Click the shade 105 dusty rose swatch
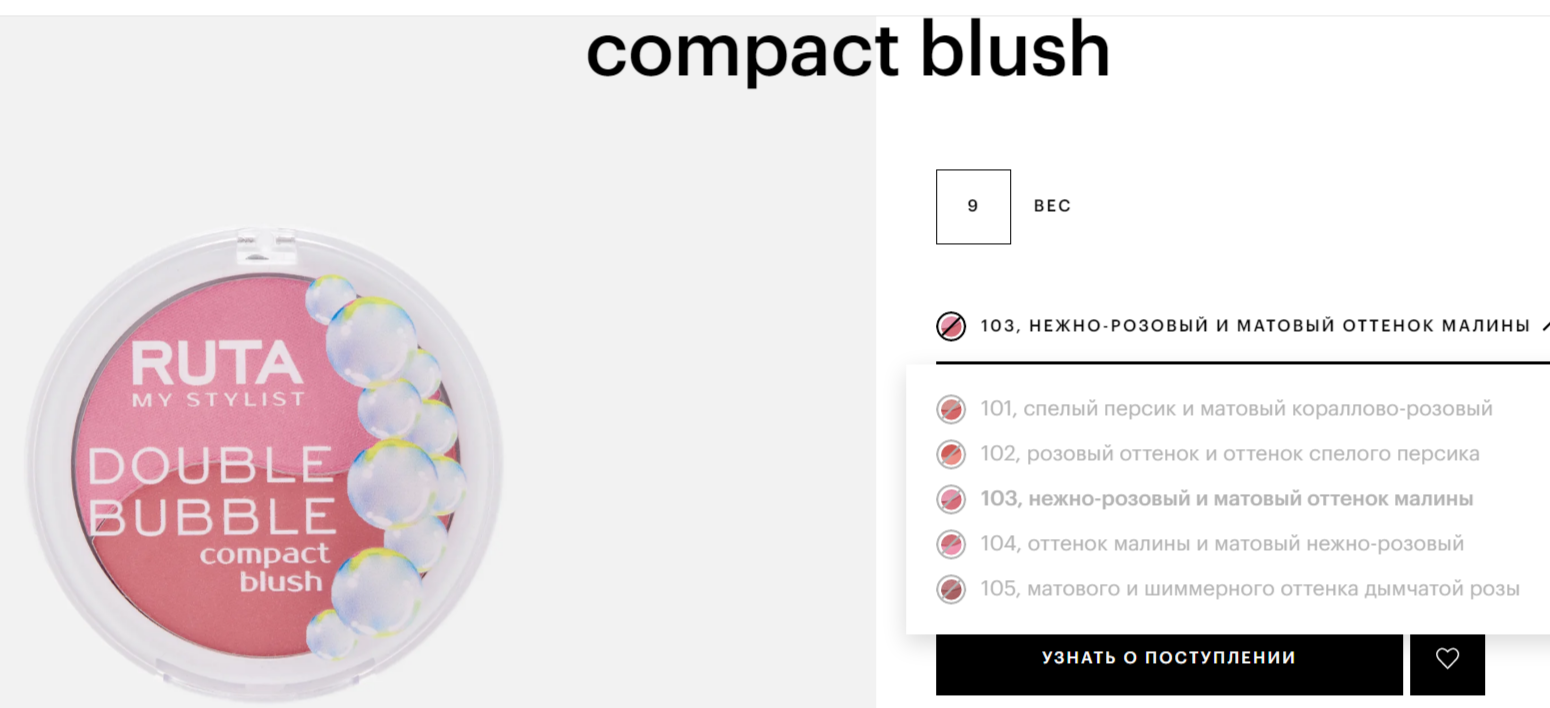This screenshot has width=1550, height=708. [x=950, y=589]
